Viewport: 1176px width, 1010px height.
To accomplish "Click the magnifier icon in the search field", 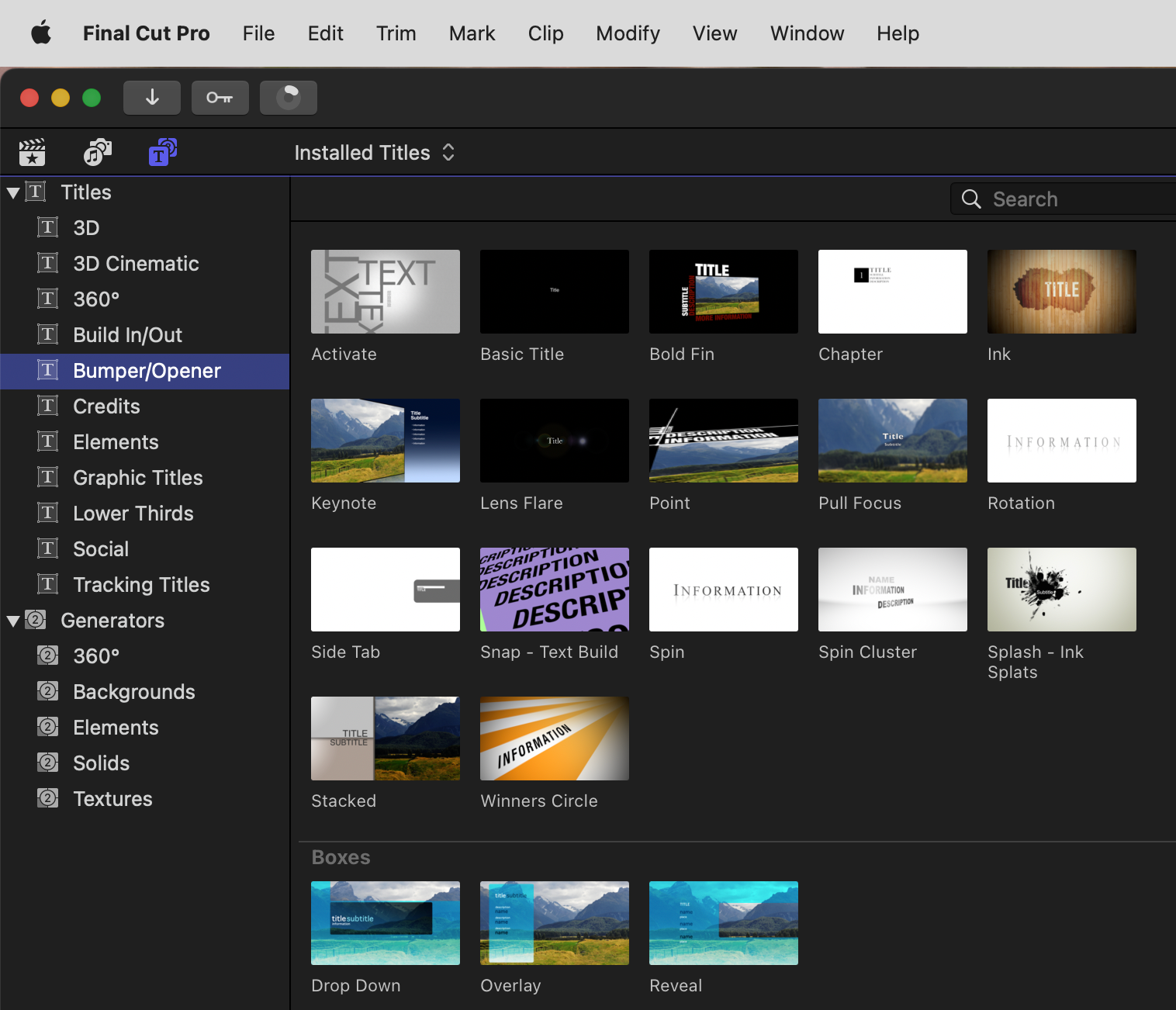I will point(971,199).
